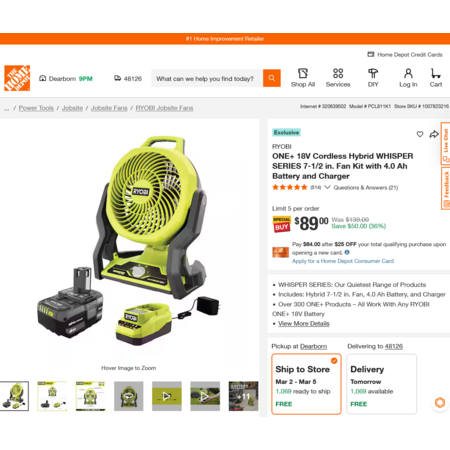This screenshot has width=450, height=450.
Task: Click View More Details link
Action: pos(304,323)
